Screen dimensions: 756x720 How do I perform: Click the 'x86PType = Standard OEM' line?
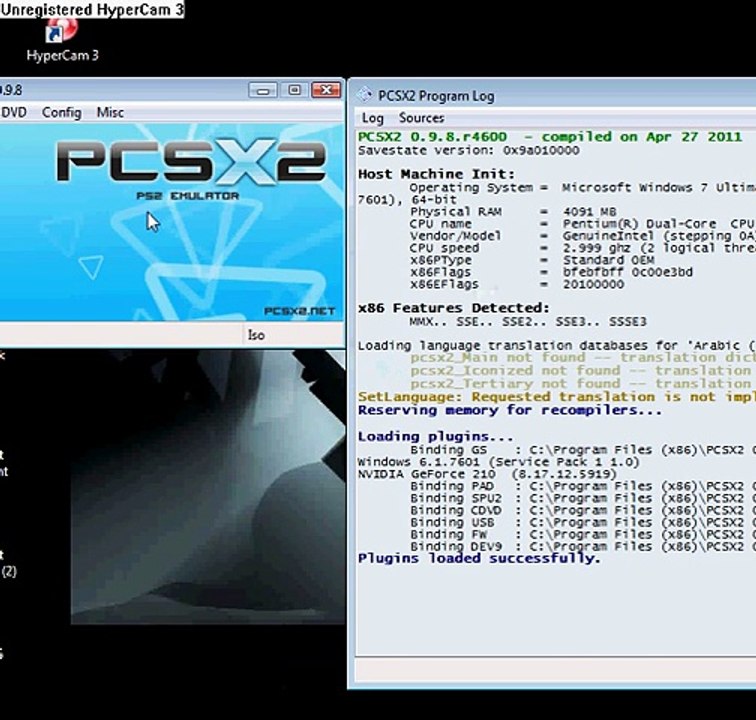pyautogui.click(x=532, y=260)
